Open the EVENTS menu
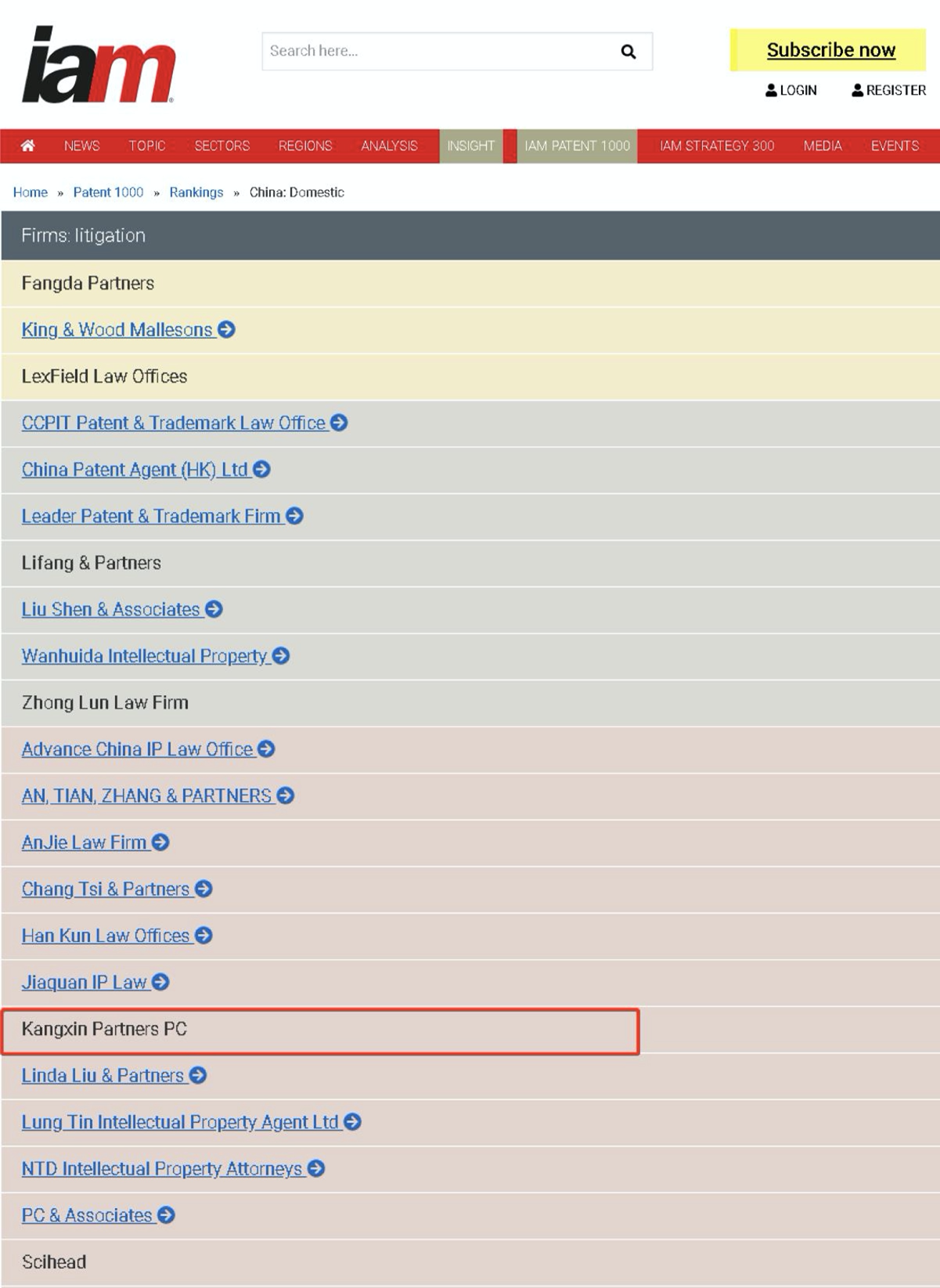 (x=895, y=146)
